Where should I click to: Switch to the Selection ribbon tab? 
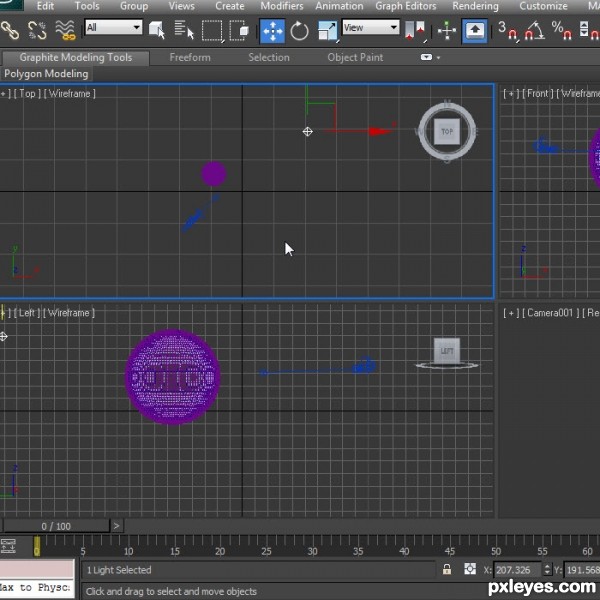pyautogui.click(x=269, y=57)
